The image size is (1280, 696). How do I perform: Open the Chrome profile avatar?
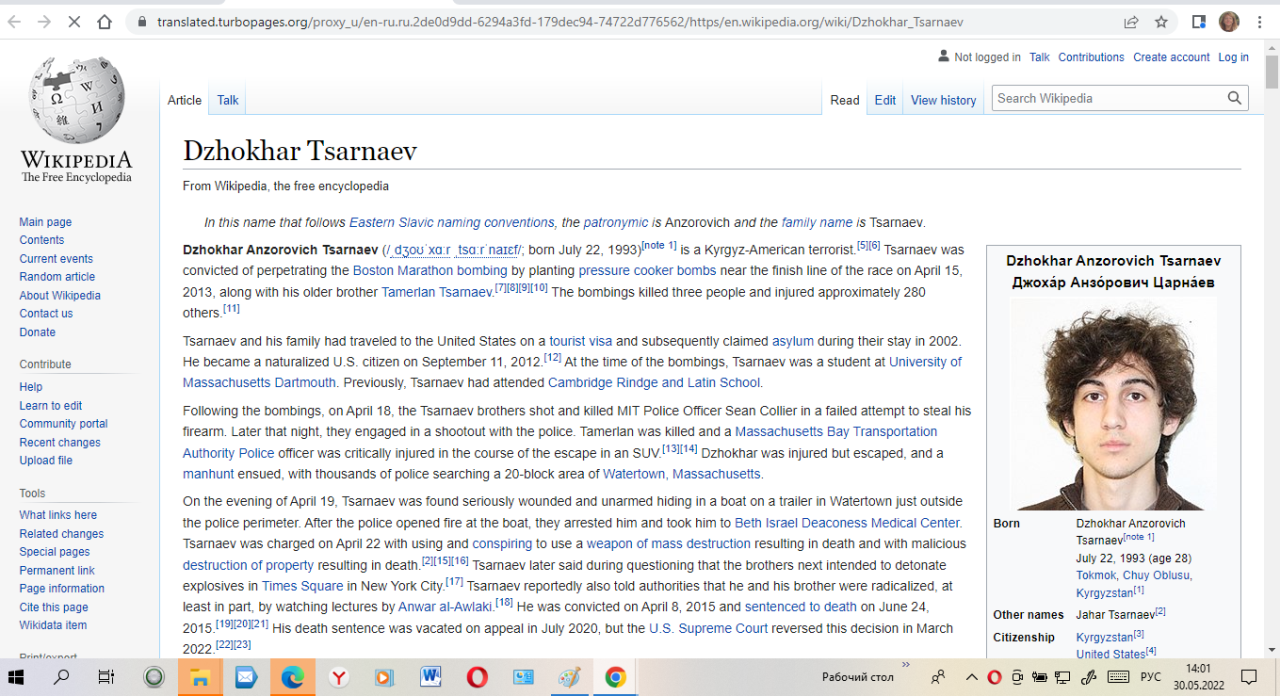1229,22
